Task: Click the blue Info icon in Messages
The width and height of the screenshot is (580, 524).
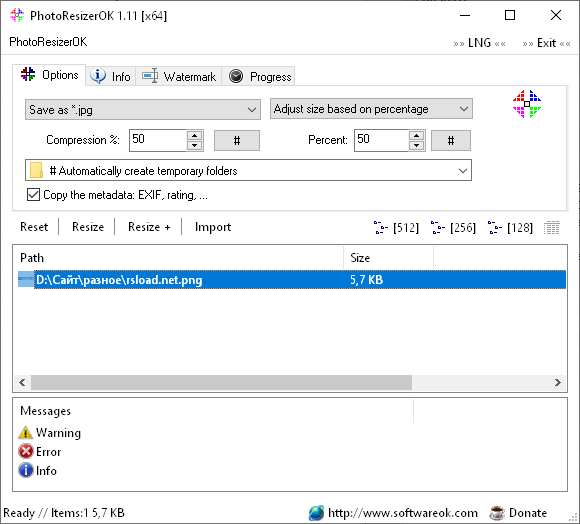Action: [x=26, y=470]
